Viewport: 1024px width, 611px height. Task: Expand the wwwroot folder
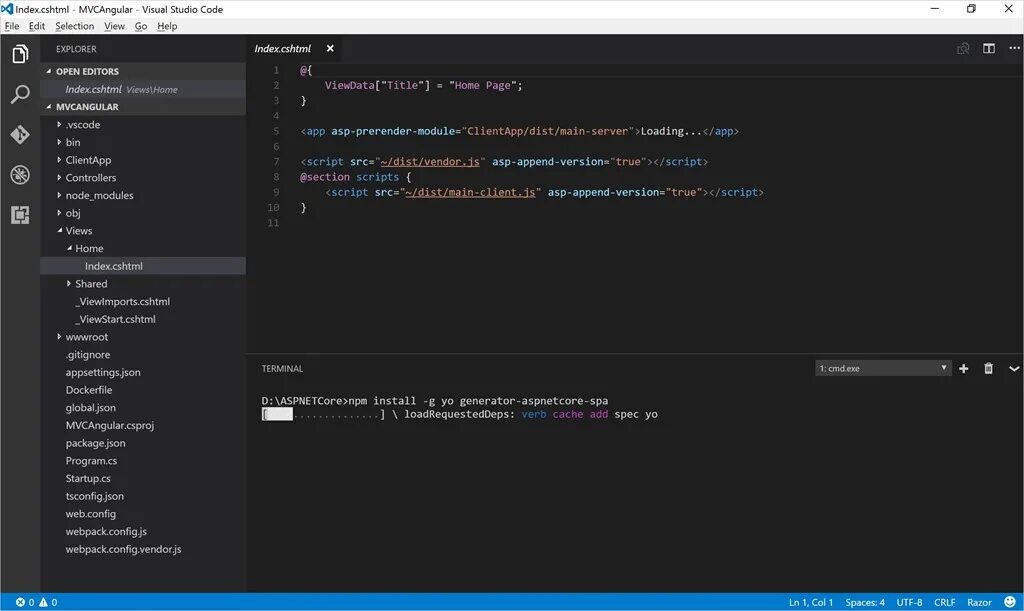(59, 336)
